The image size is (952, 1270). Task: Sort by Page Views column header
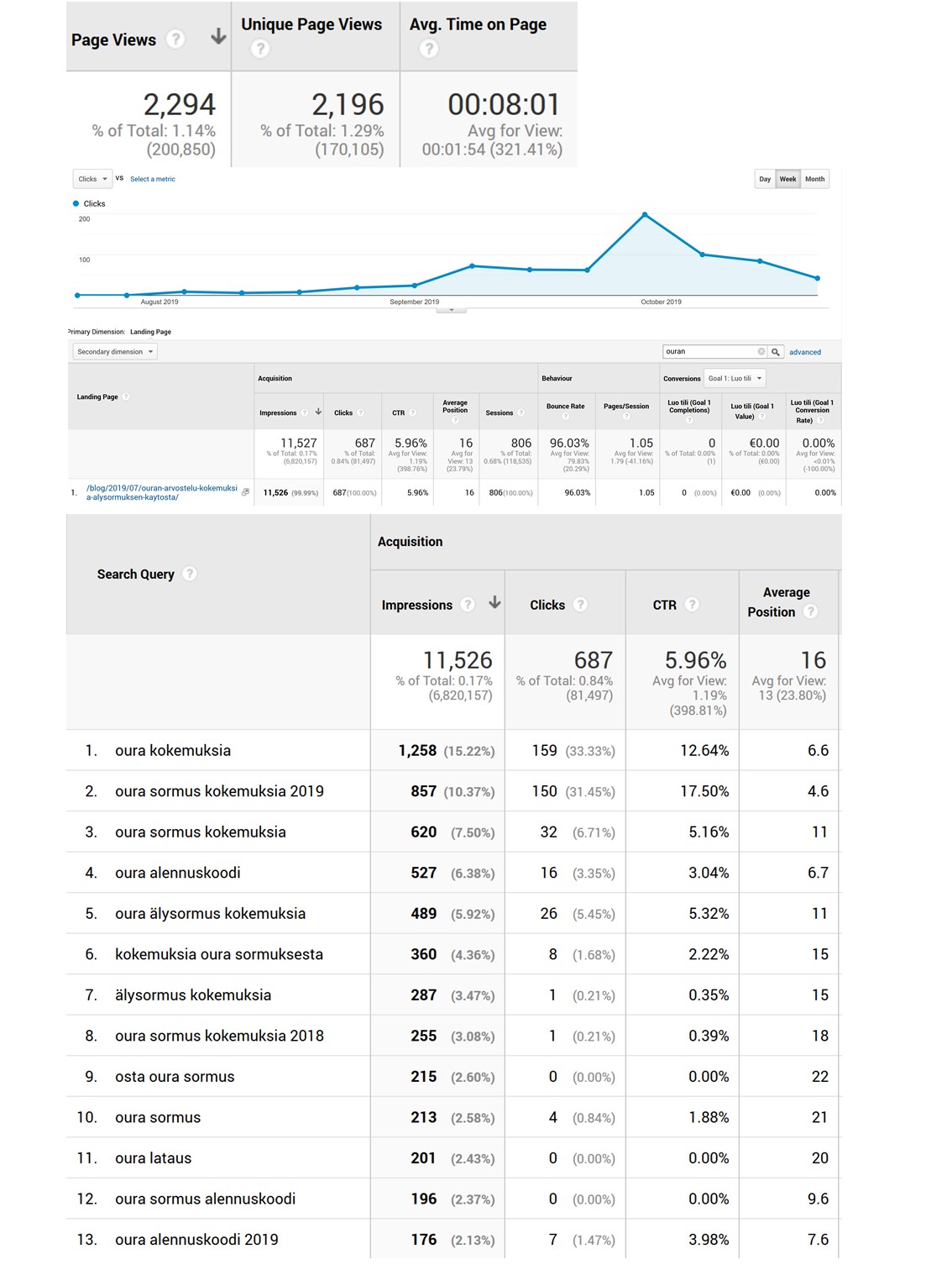point(114,40)
